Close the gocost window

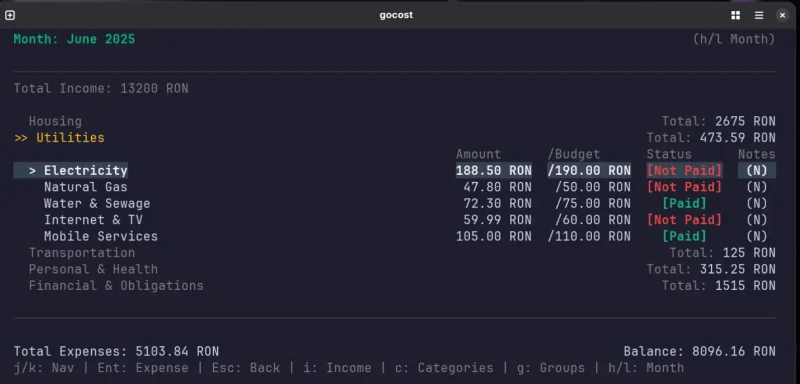[x=782, y=15]
